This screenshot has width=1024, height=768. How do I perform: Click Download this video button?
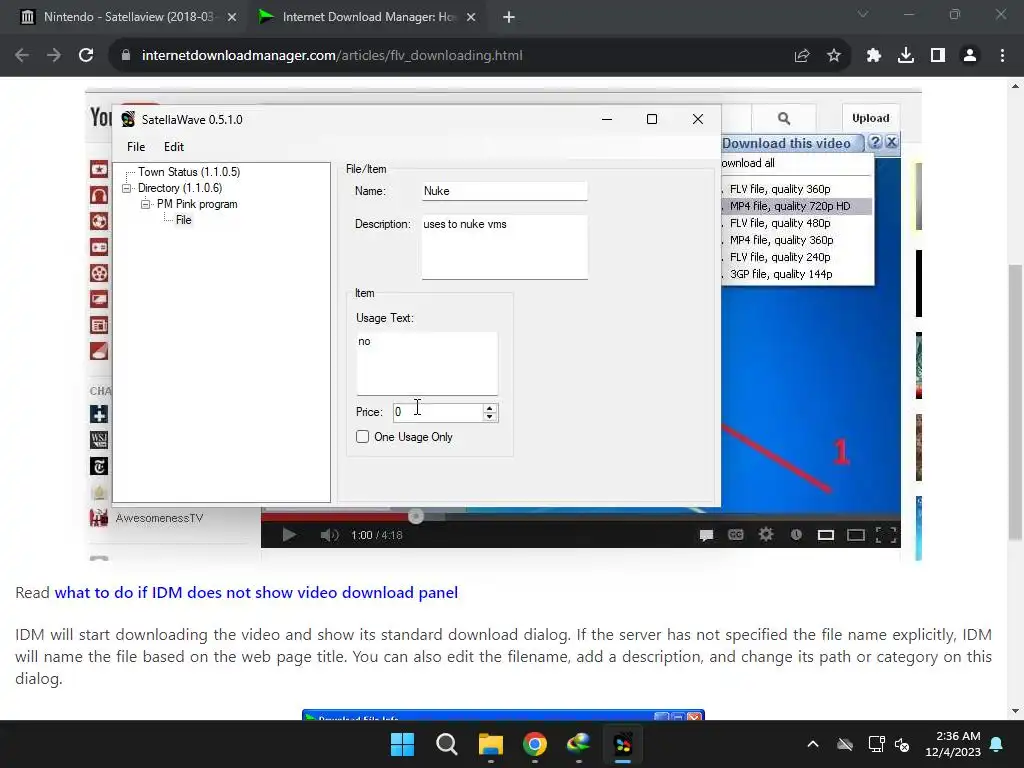[786, 143]
